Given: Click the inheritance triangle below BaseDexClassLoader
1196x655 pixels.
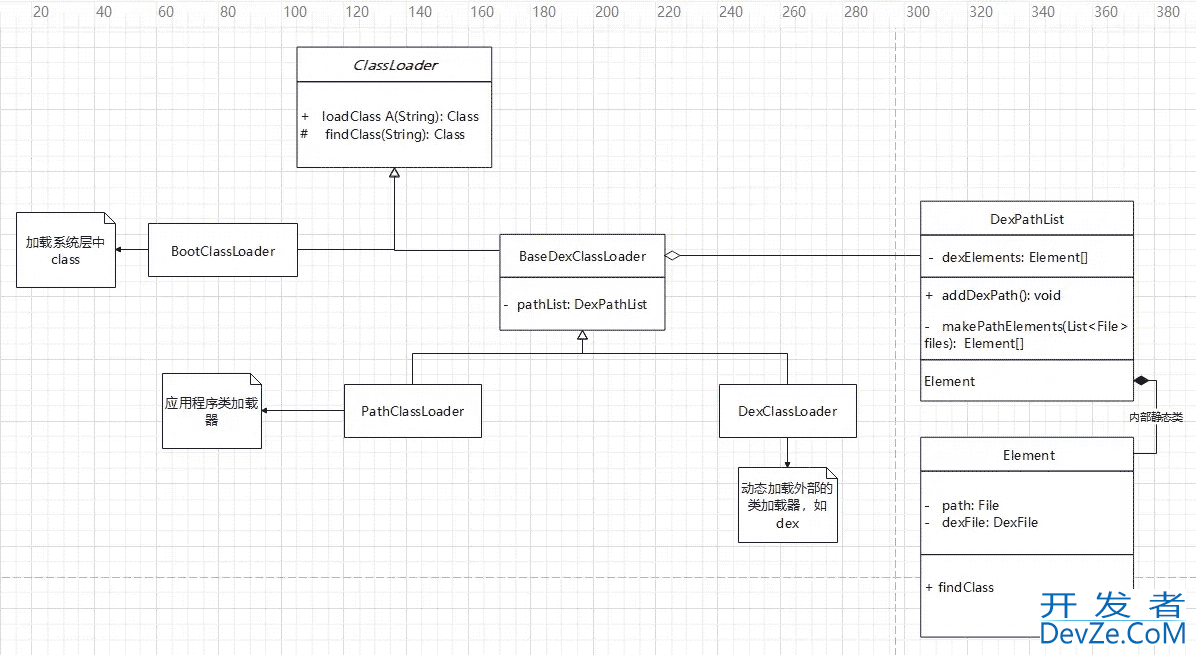Looking at the screenshot, I should pos(583,335).
